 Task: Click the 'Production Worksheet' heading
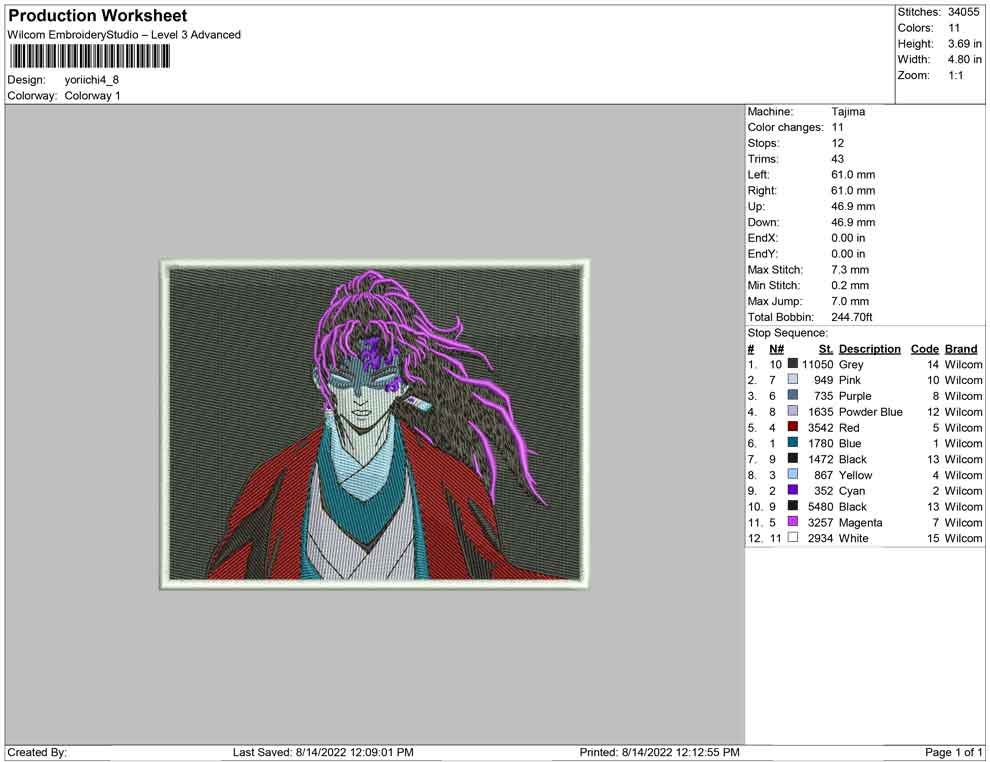[98, 16]
